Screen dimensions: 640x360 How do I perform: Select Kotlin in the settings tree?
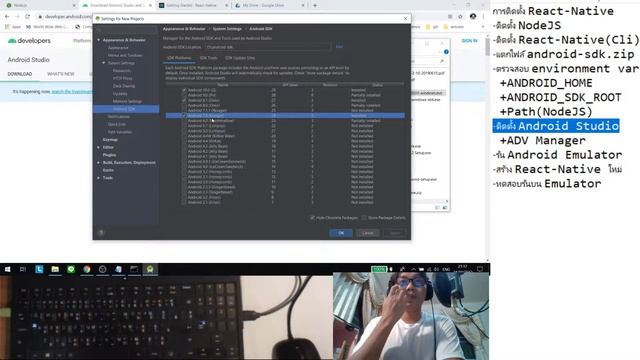tap(108, 170)
